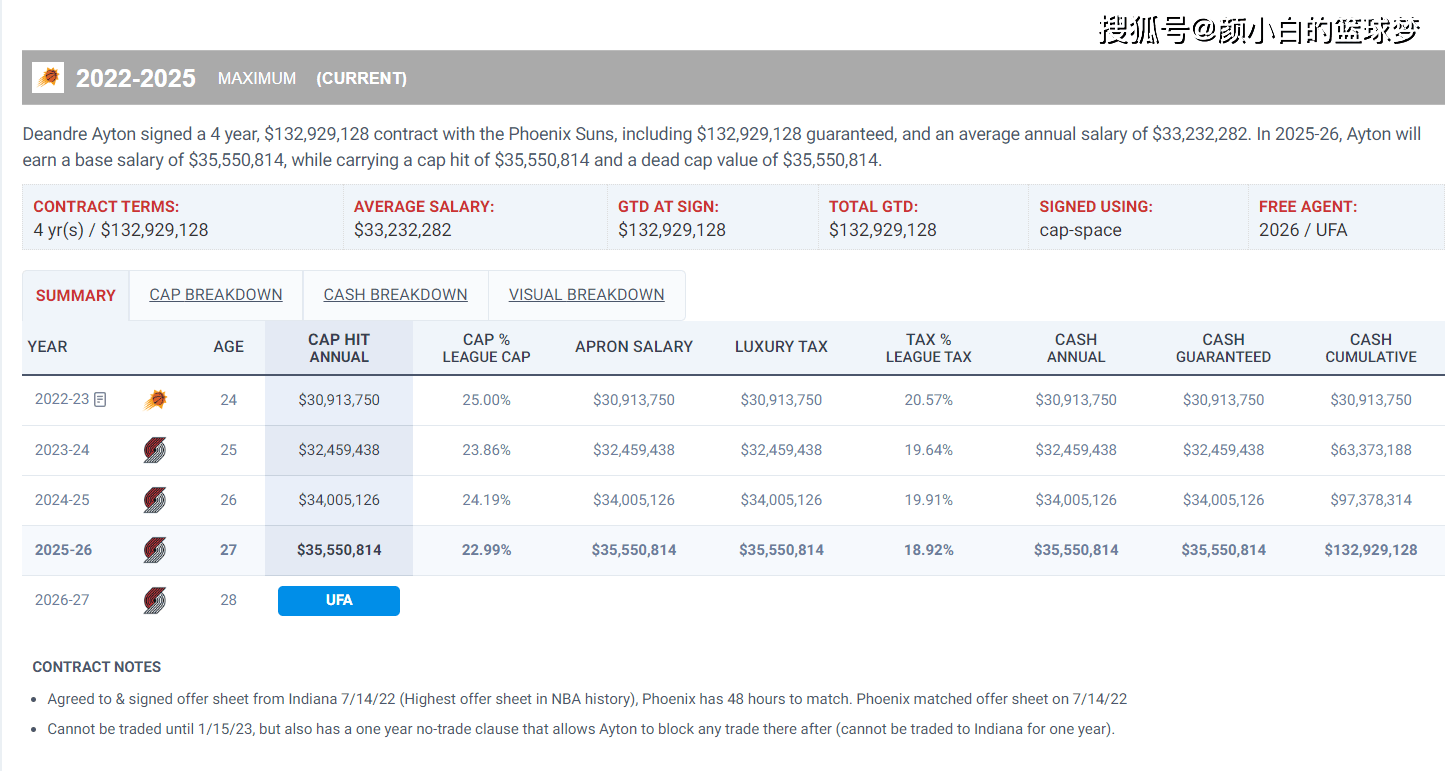Click the 2024-25 year cell

[x=62, y=500]
